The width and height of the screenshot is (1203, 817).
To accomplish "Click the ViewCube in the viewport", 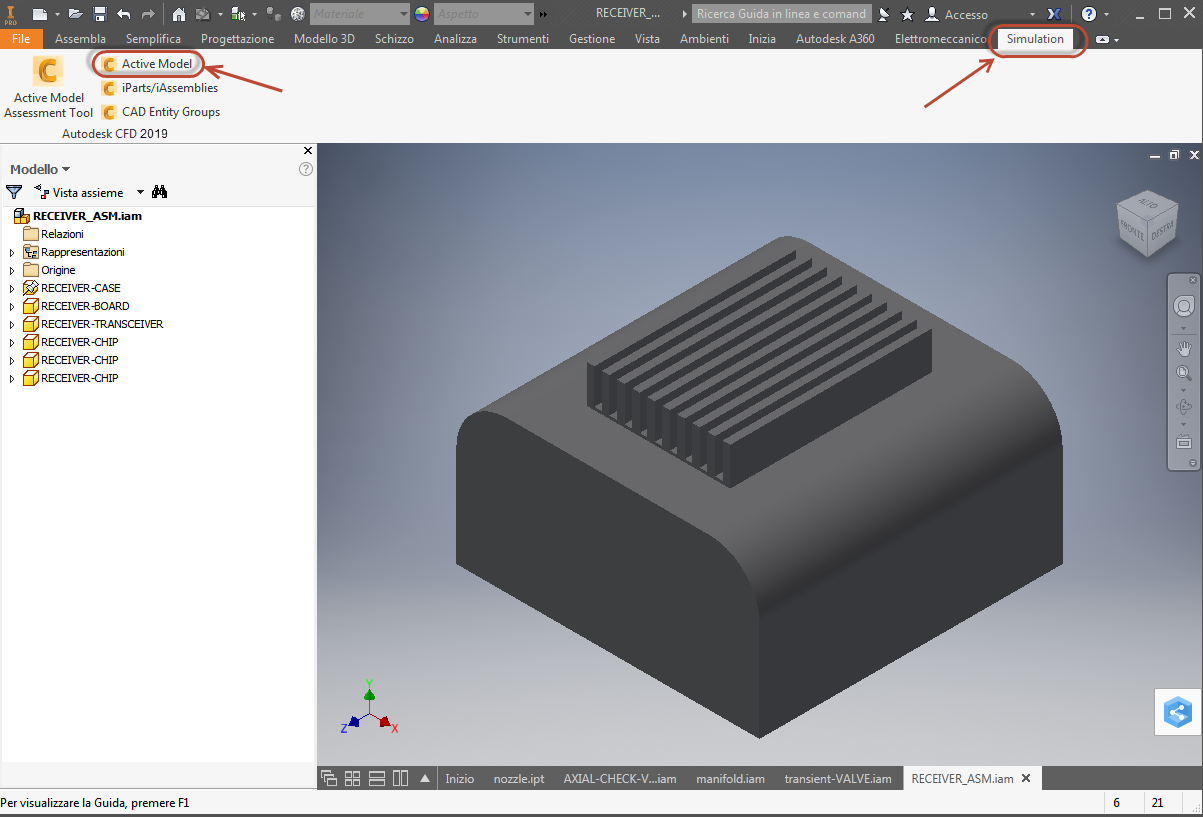I will click(x=1146, y=224).
